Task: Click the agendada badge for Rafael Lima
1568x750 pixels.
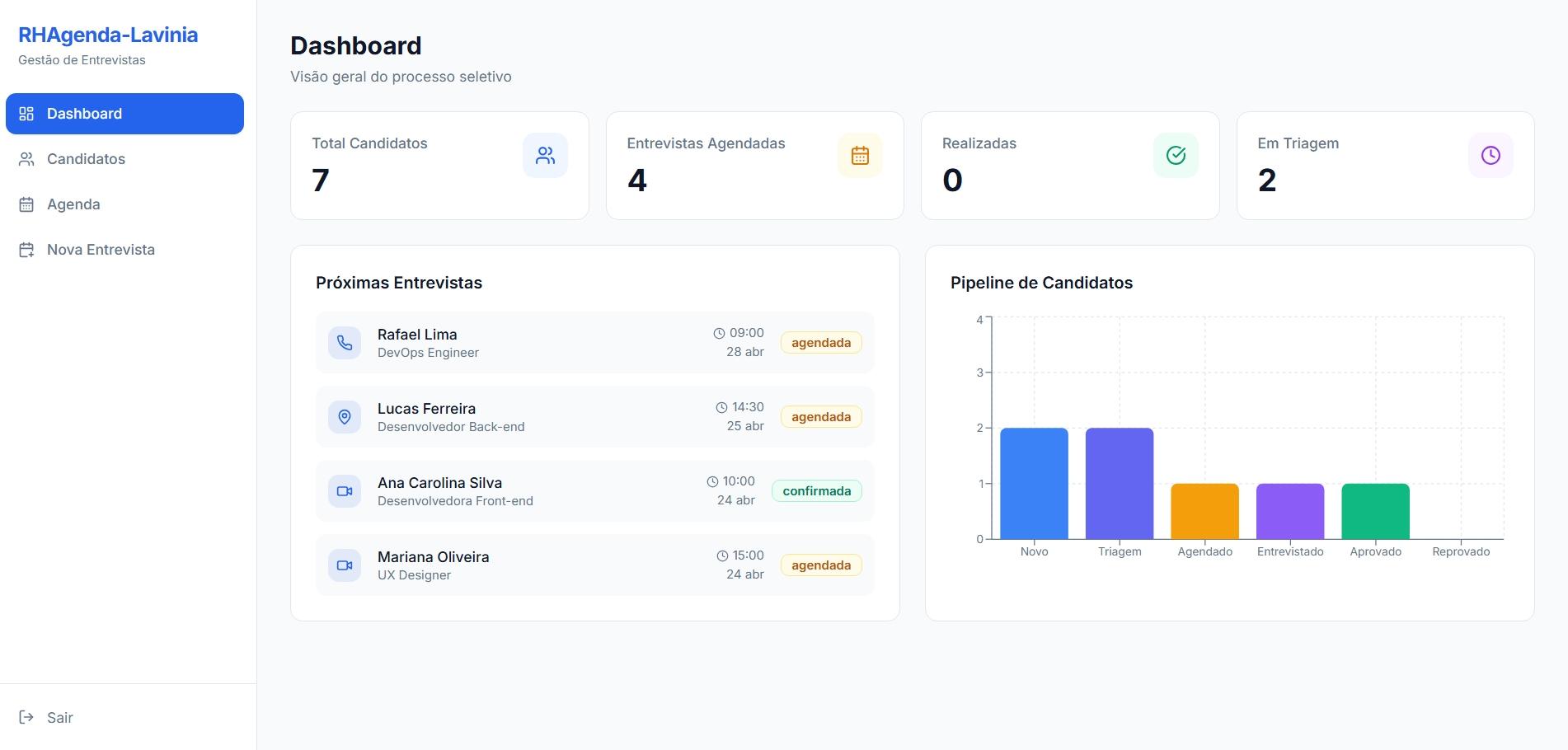Action: 821,343
